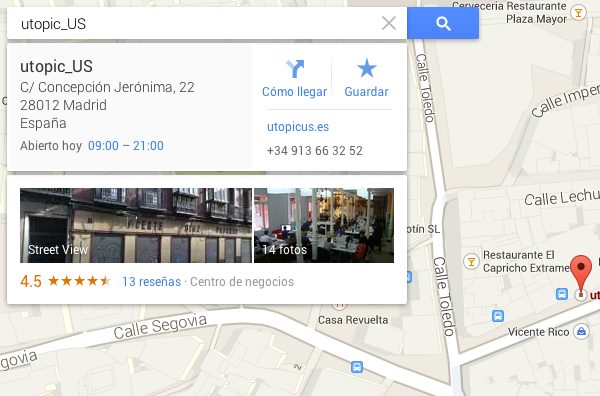Click the Abierto hoy text

click(x=51, y=145)
